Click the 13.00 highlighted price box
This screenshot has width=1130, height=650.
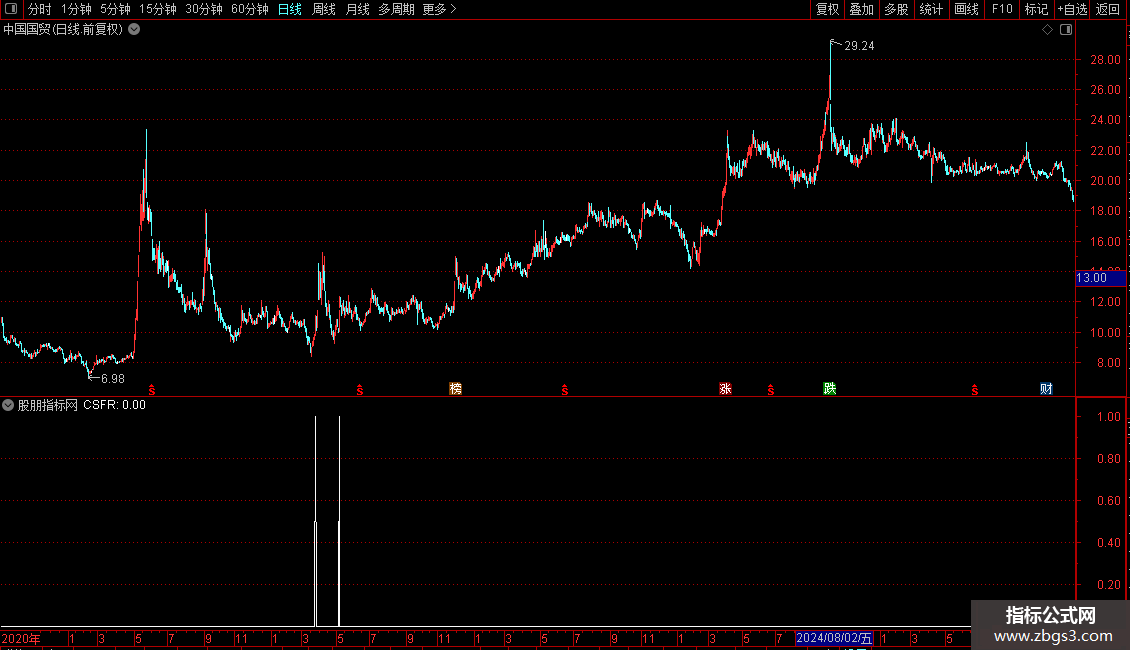coord(1100,277)
